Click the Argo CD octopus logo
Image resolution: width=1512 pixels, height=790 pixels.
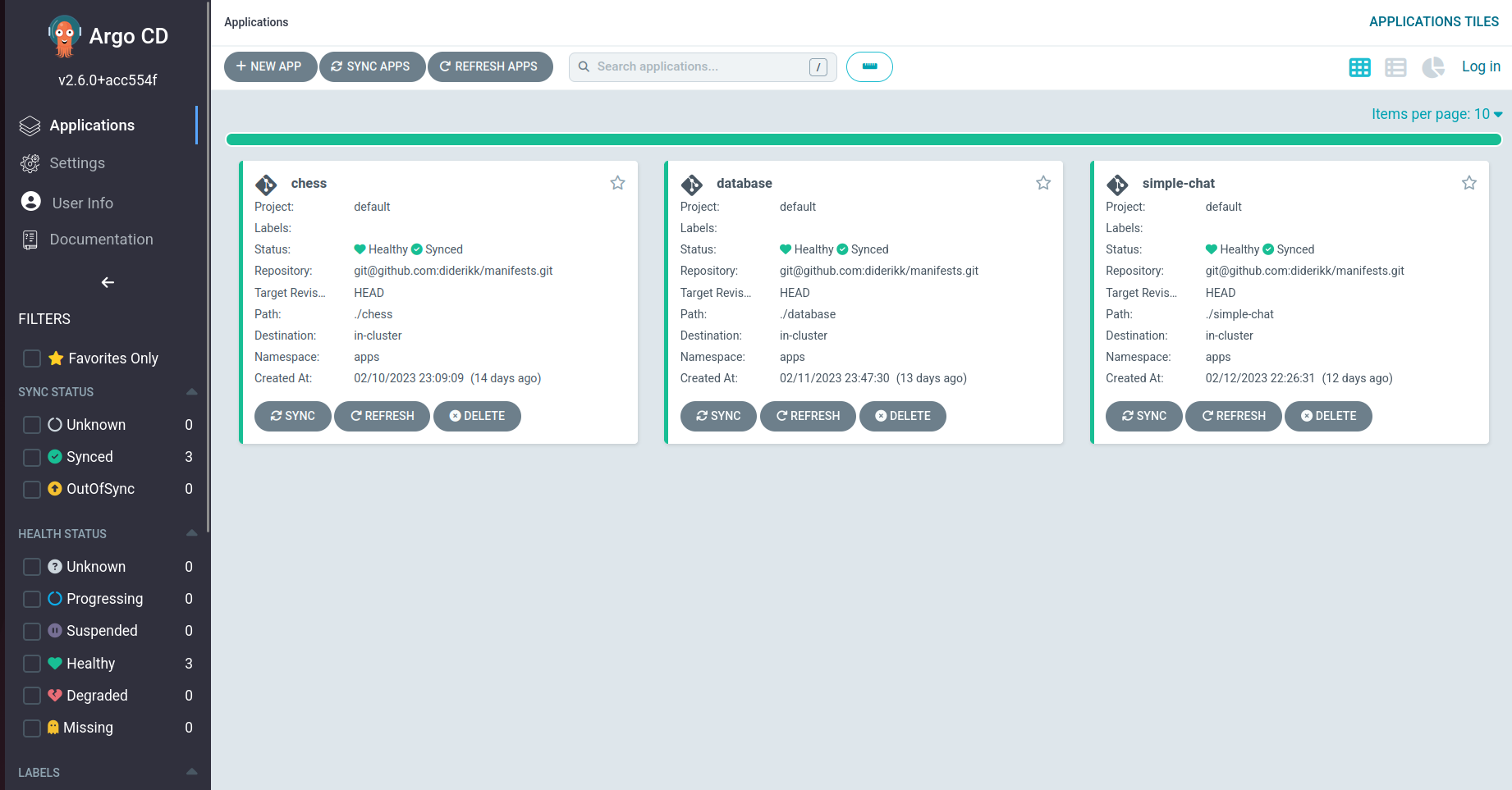click(x=64, y=36)
